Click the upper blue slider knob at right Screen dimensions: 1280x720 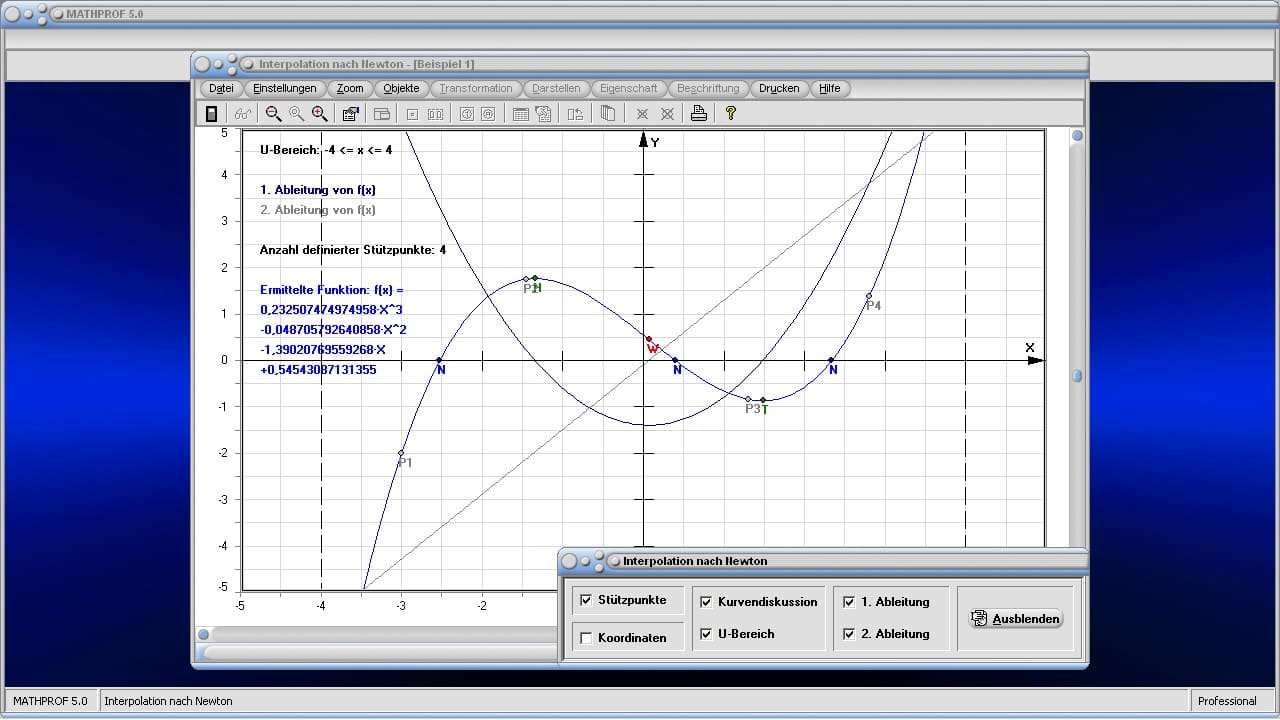tap(1078, 136)
